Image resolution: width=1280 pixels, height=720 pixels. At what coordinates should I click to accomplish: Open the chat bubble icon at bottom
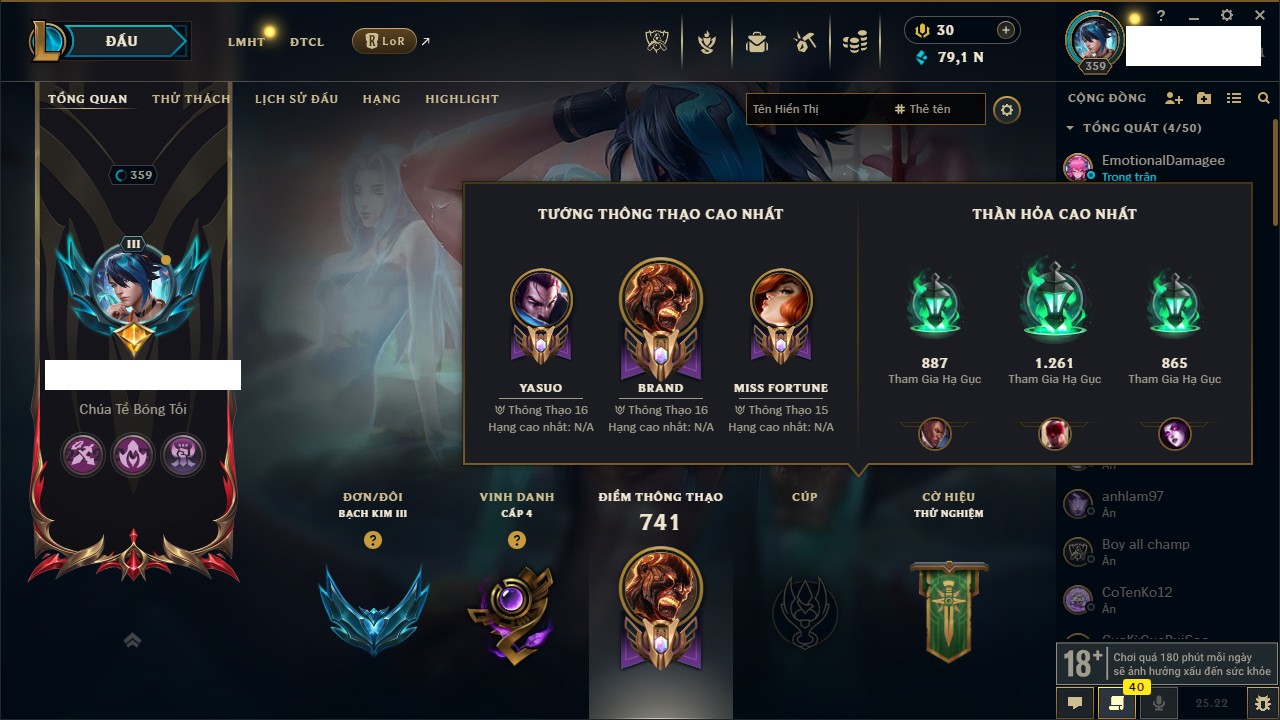pos(1075,703)
